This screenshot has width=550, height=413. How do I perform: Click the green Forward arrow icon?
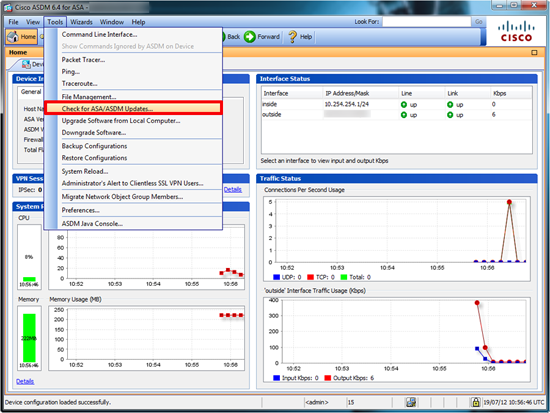[250, 36]
